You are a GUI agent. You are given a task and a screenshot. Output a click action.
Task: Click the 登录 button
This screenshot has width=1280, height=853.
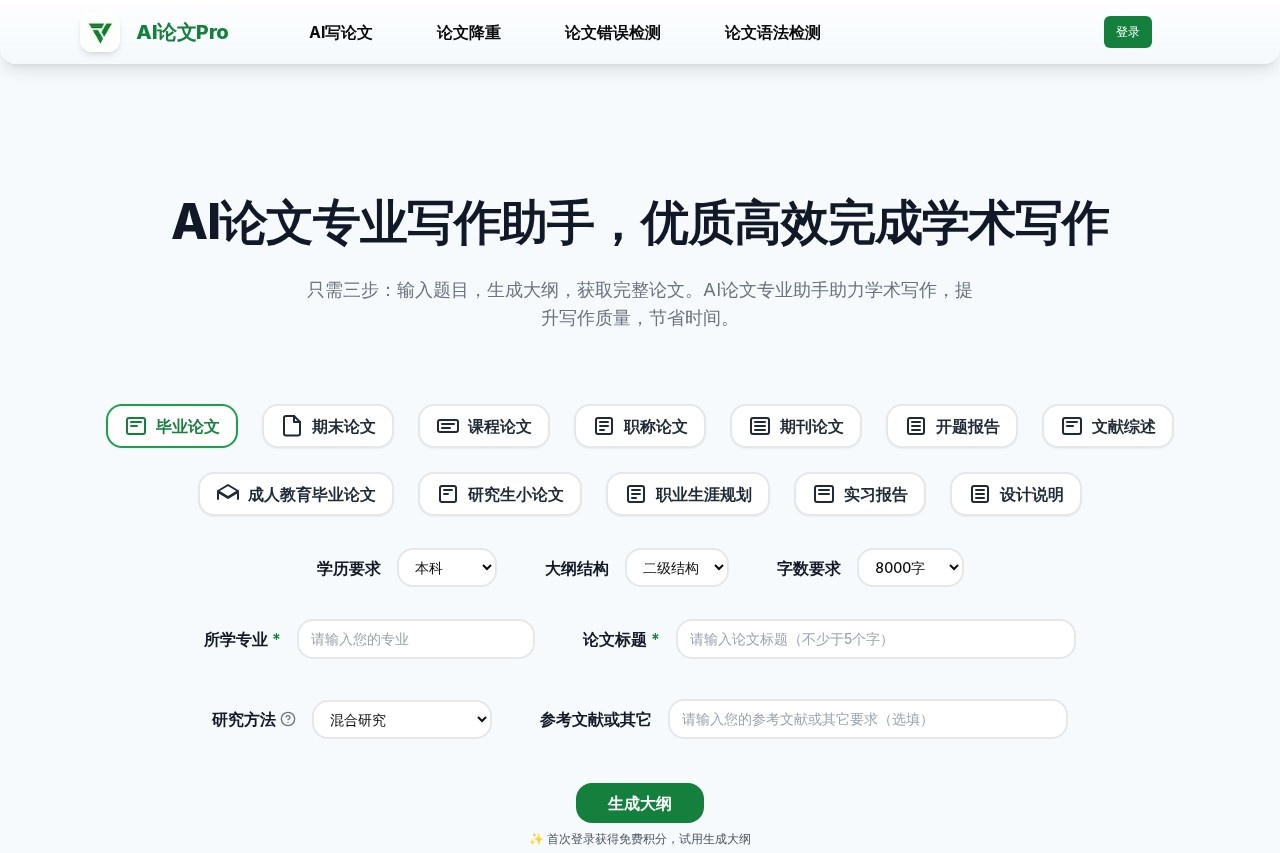(1127, 32)
